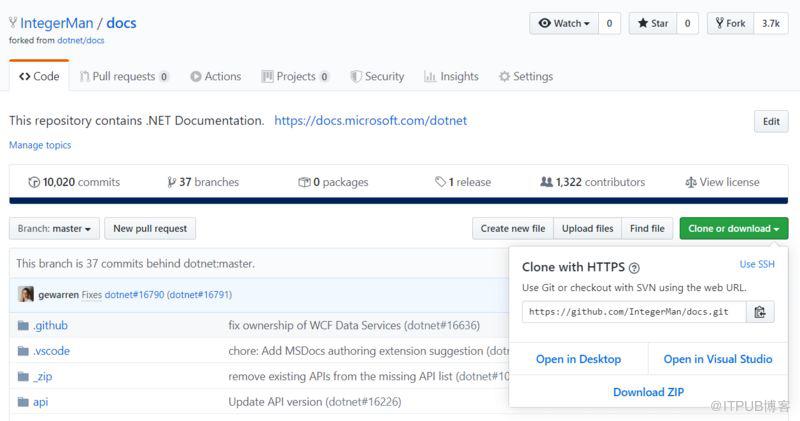Click the help icon beside Clone with HTTPS
800x421 pixels.
(634, 268)
